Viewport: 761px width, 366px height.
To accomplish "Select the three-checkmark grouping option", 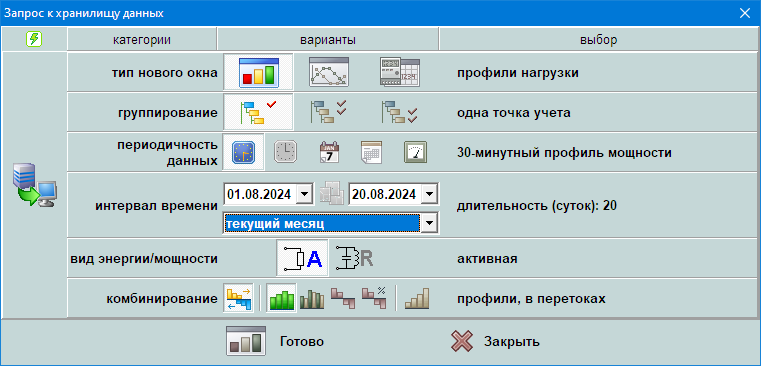I will point(399,113).
